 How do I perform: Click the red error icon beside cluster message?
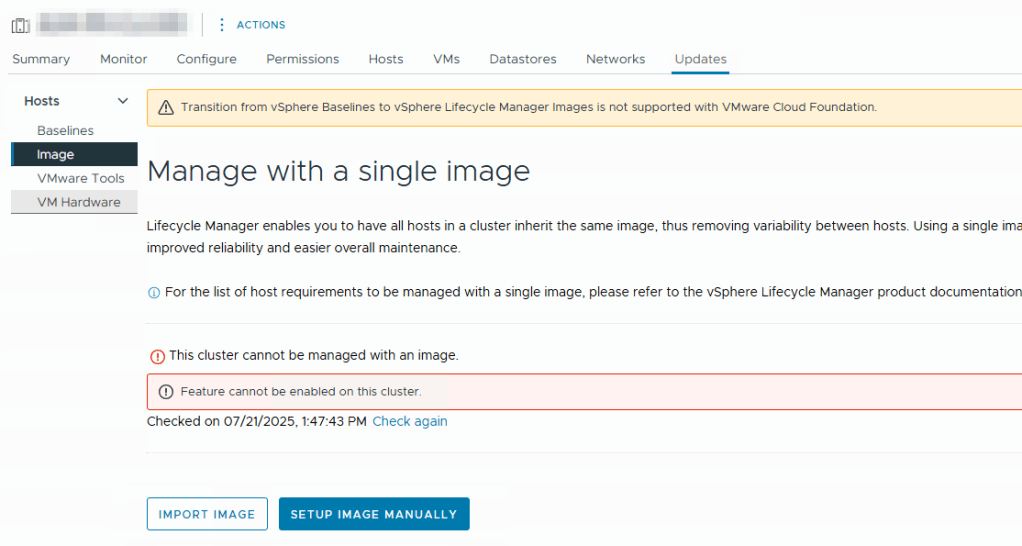click(x=156, y=356)
